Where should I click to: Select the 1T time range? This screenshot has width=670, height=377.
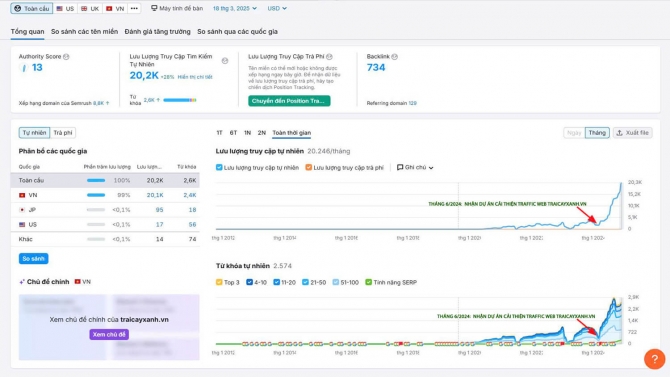click(219, 133)
